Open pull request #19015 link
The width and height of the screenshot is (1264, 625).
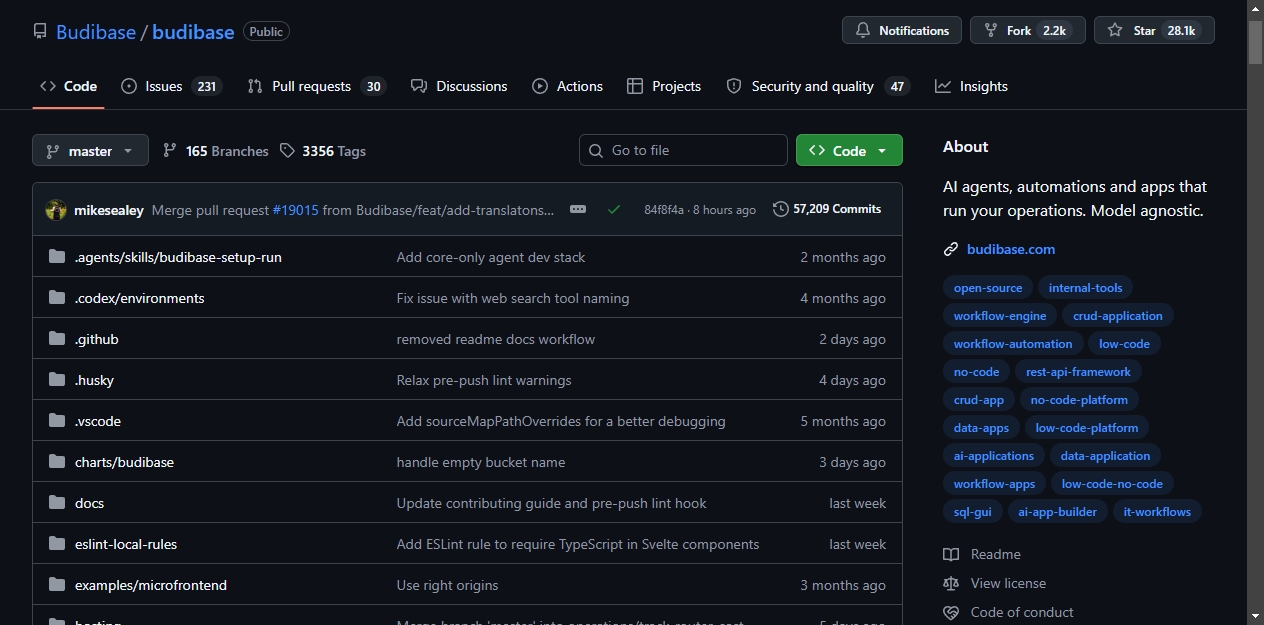[x=295, y=210]
